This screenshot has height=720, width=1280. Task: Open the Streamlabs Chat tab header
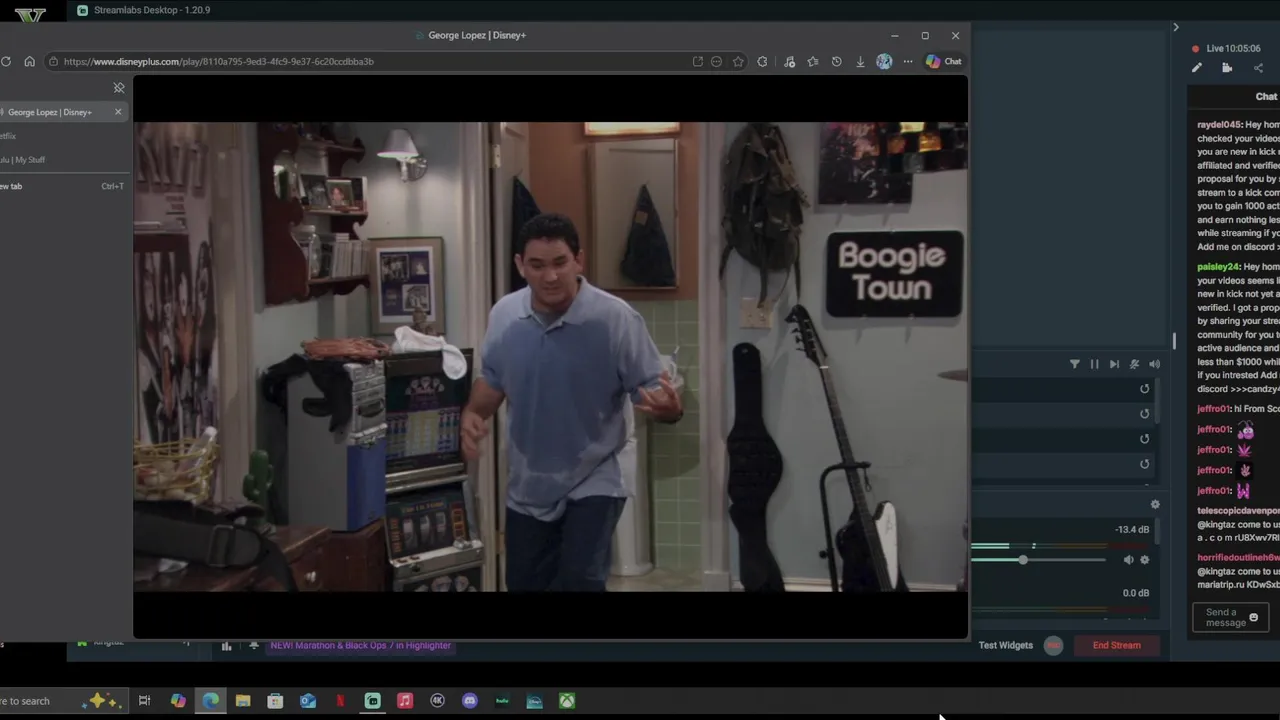(1266, 96)
